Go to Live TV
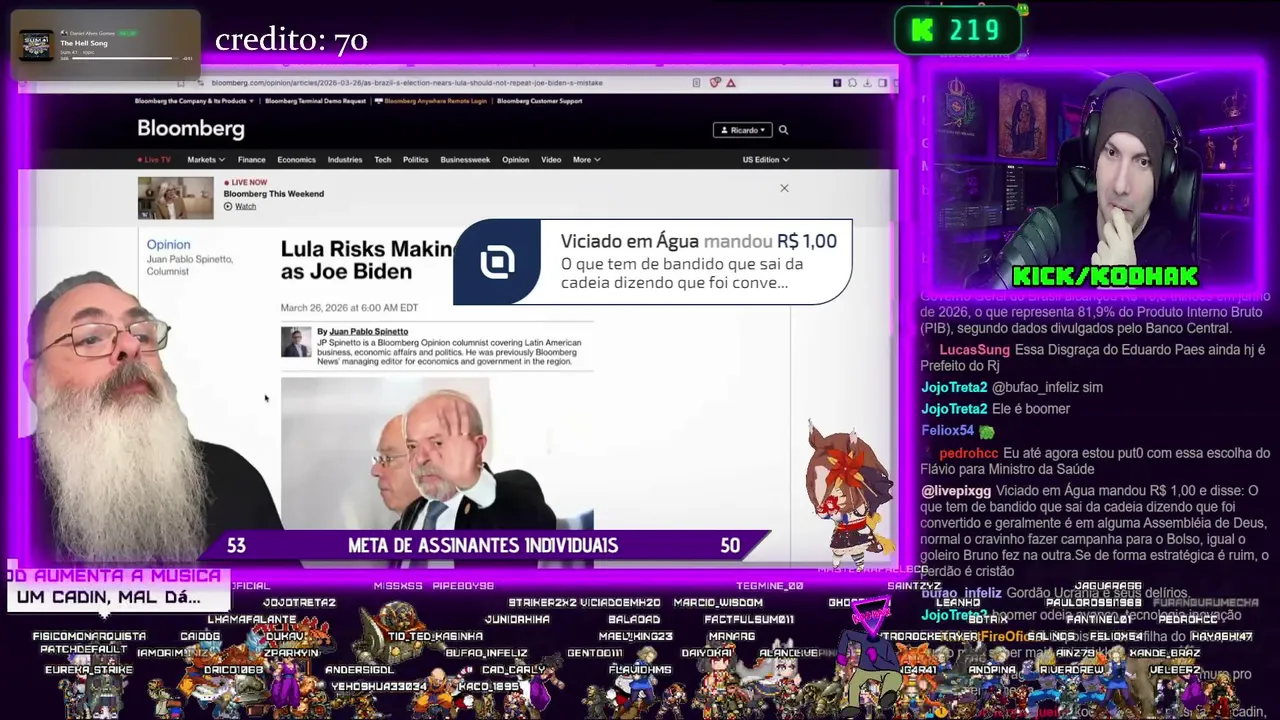 tap(154, 160)
